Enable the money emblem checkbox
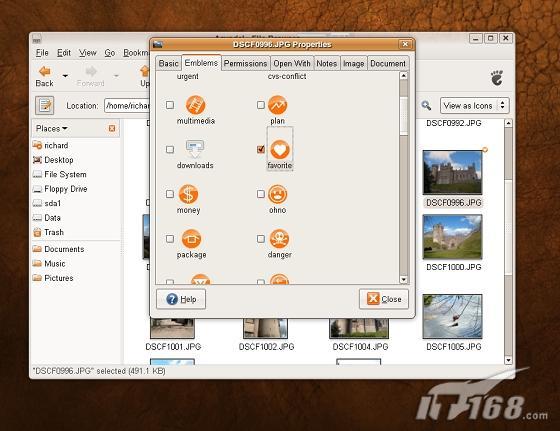This screenshot has height=431, width=560. [x=170, y=194]
